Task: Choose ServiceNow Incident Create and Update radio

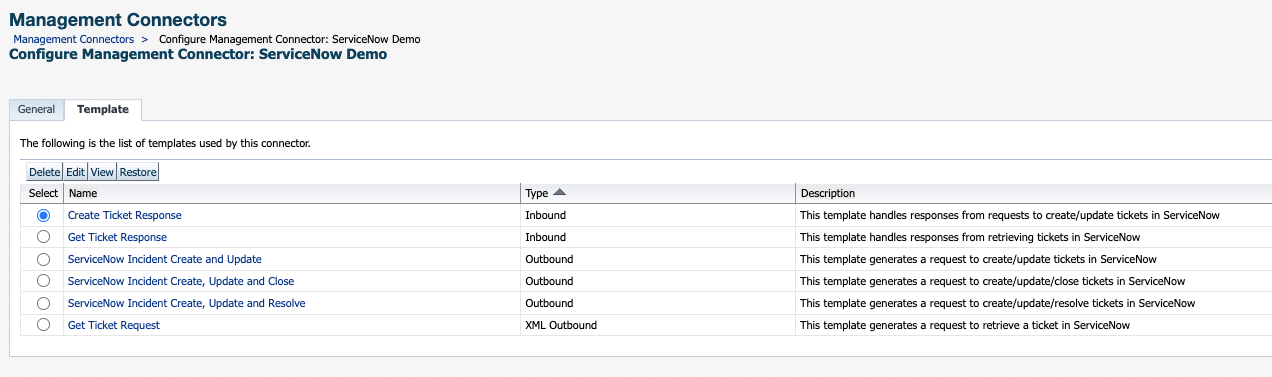Action: point(43,259)
